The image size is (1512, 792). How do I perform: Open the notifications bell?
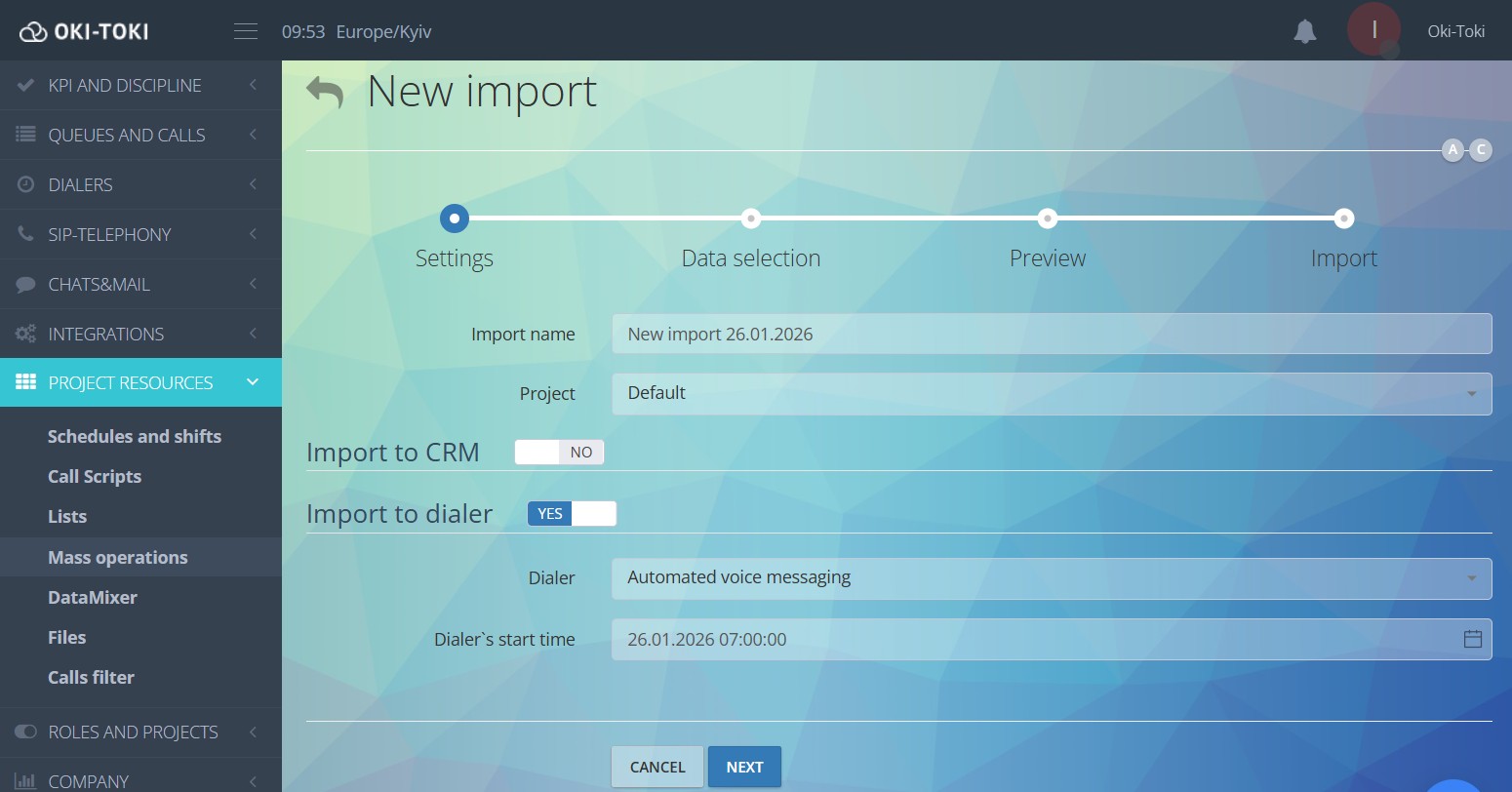coord(1304,30)
